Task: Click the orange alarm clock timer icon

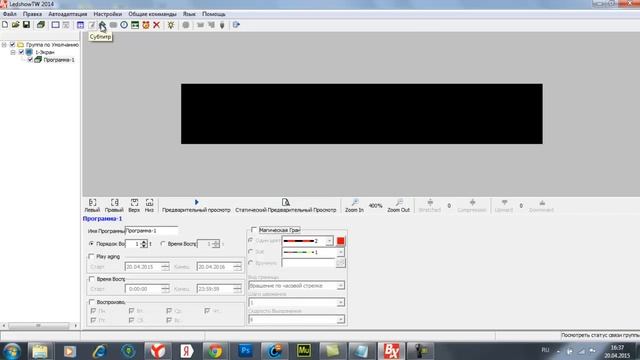Action: pyautogui.click(x=146, y=25)
